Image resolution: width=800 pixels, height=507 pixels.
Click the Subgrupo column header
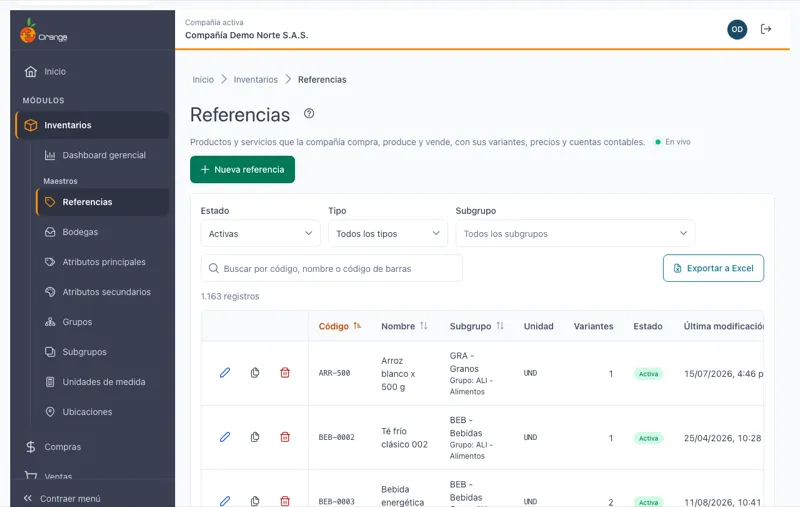click(470, 326)
